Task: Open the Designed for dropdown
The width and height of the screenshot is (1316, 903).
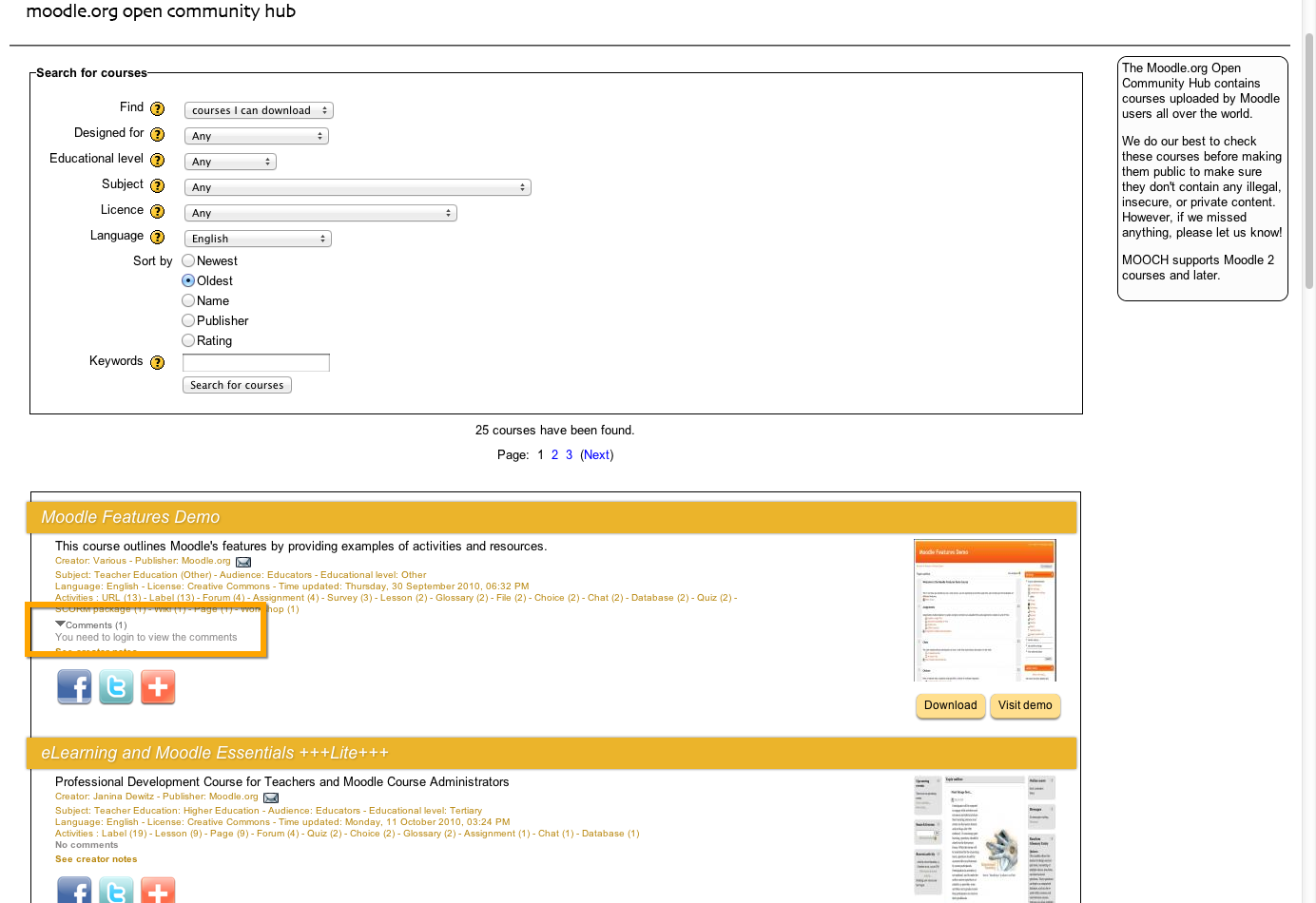Action: pos(257,136)
